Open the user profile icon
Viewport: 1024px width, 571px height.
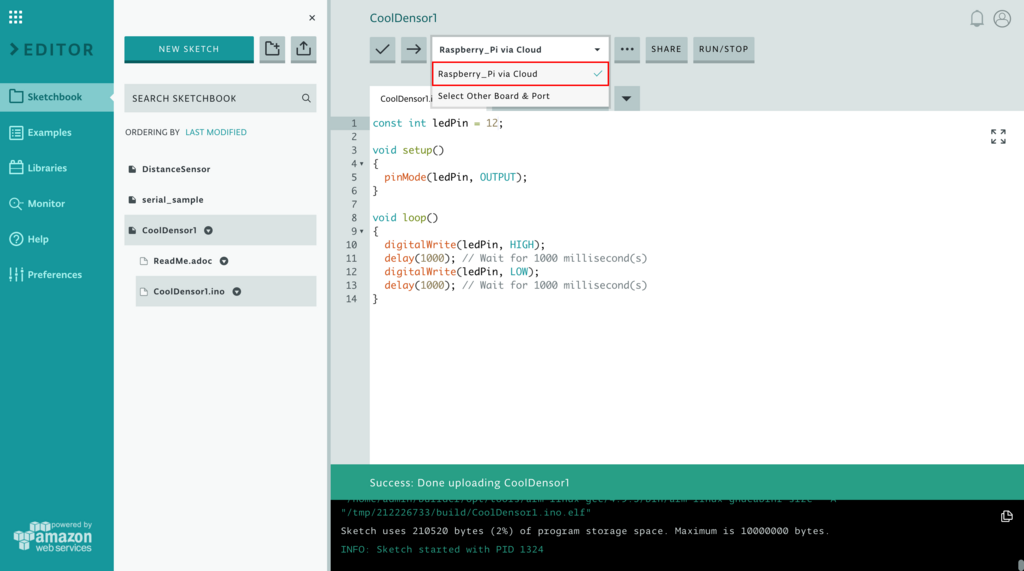point(1002,18)
